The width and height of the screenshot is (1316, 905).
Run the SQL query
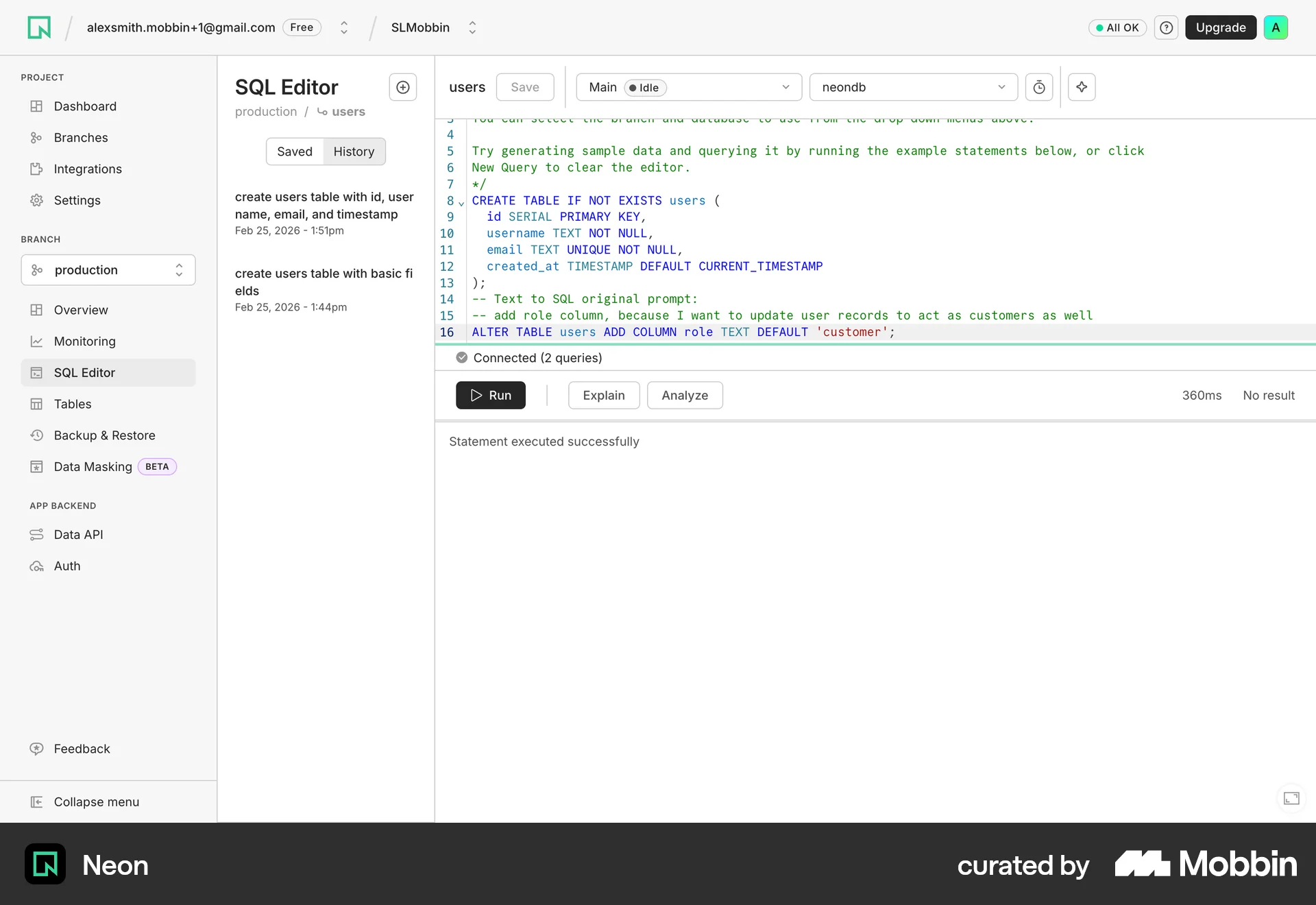click(x=491, y=396)
